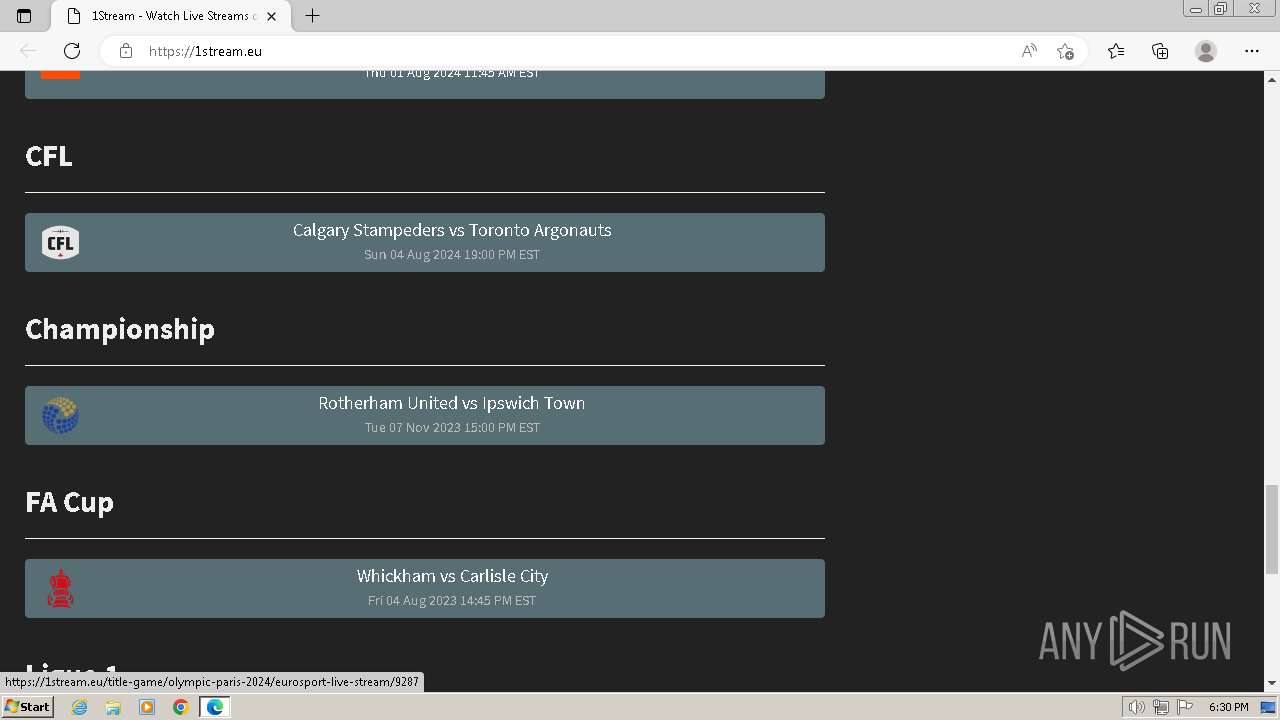
Task: Click the Tue 07 Nov 2023 15:00 date text
Action: [x=452, y=427]
